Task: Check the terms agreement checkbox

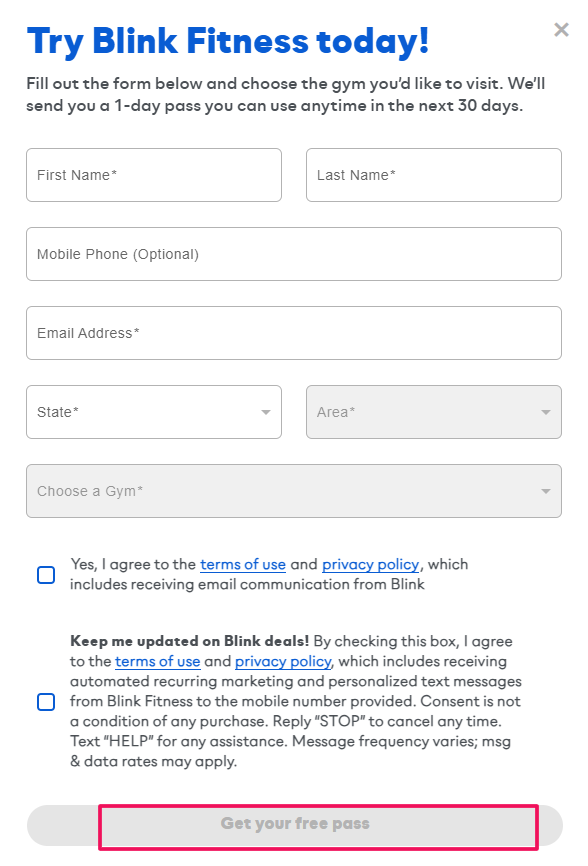Action: [46, 575]
